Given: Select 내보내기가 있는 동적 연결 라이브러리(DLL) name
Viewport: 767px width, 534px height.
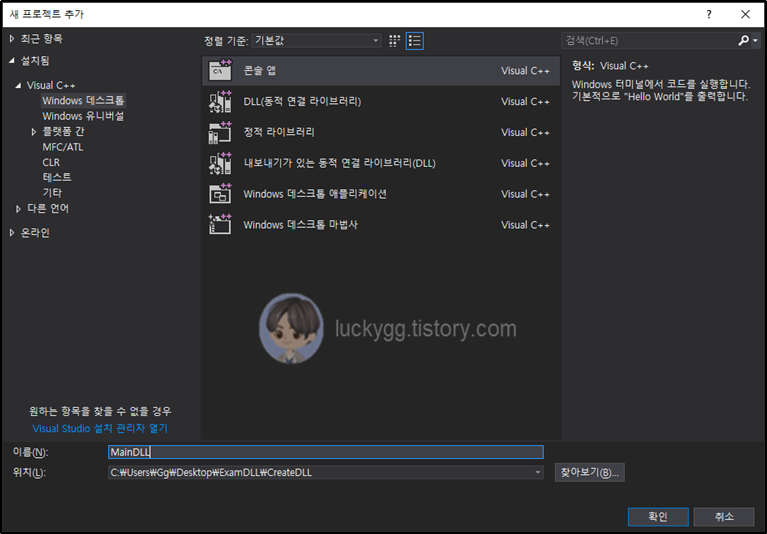Looking at the screenshot, I should 339,163.
